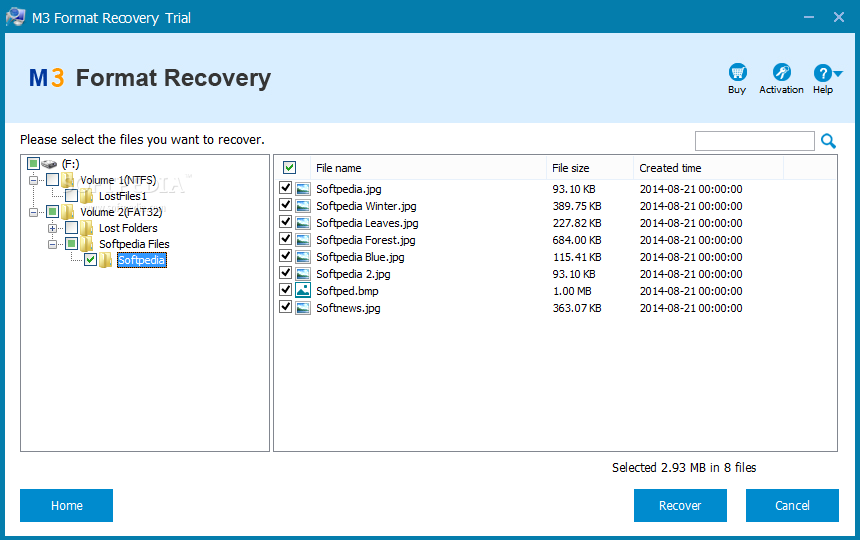Click the Lost Folders folder icon
This screenshot has height=540, width=860.
87,228
